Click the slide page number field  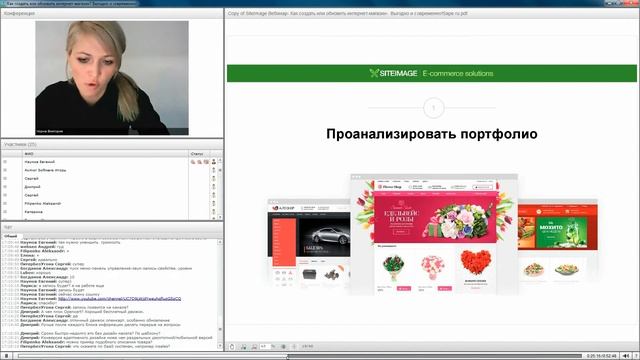coord(265,347)
